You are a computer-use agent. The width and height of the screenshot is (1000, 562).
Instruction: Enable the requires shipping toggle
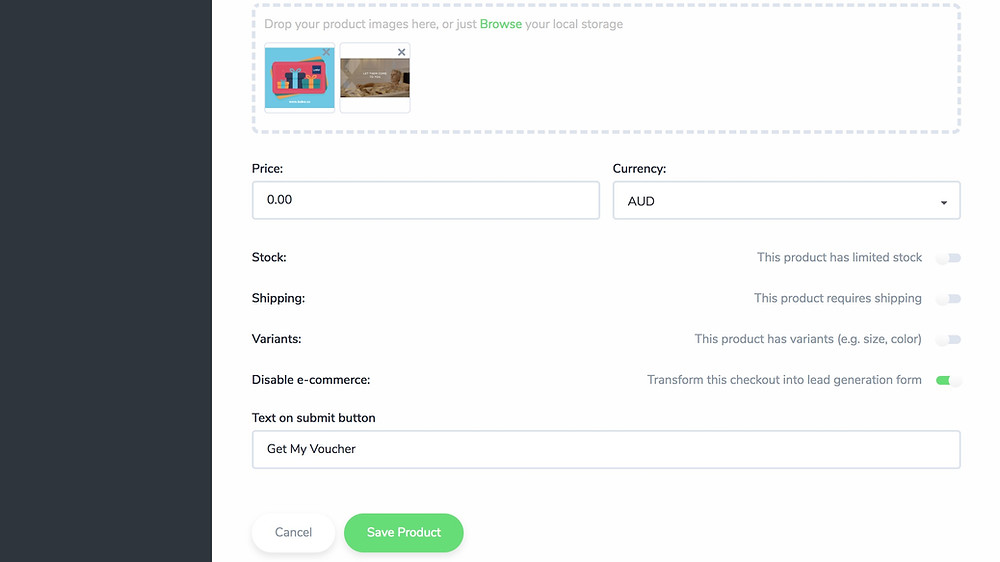tap(948, 299)
